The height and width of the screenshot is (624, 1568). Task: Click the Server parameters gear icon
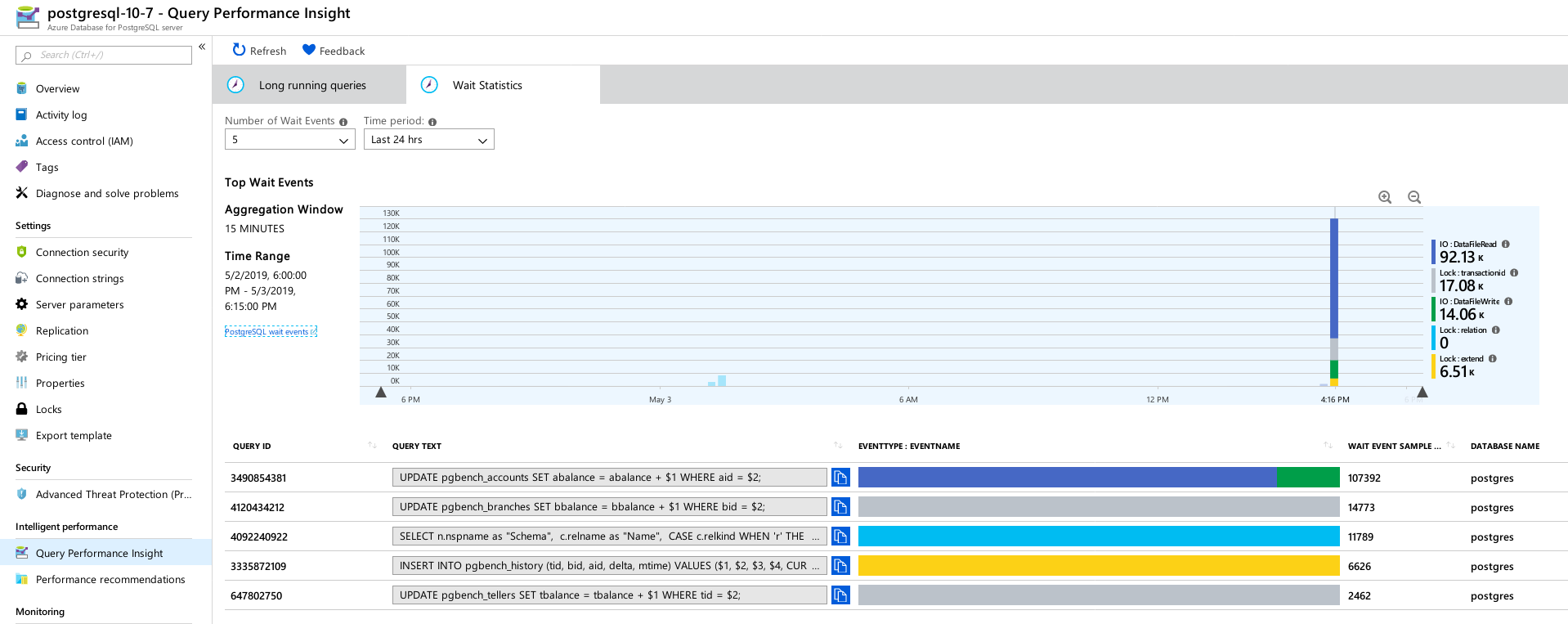pos(22,304)
